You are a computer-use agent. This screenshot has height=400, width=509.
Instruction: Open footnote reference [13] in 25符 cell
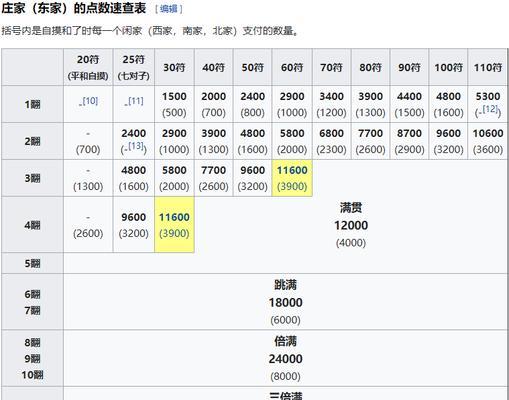click(136, 146)
